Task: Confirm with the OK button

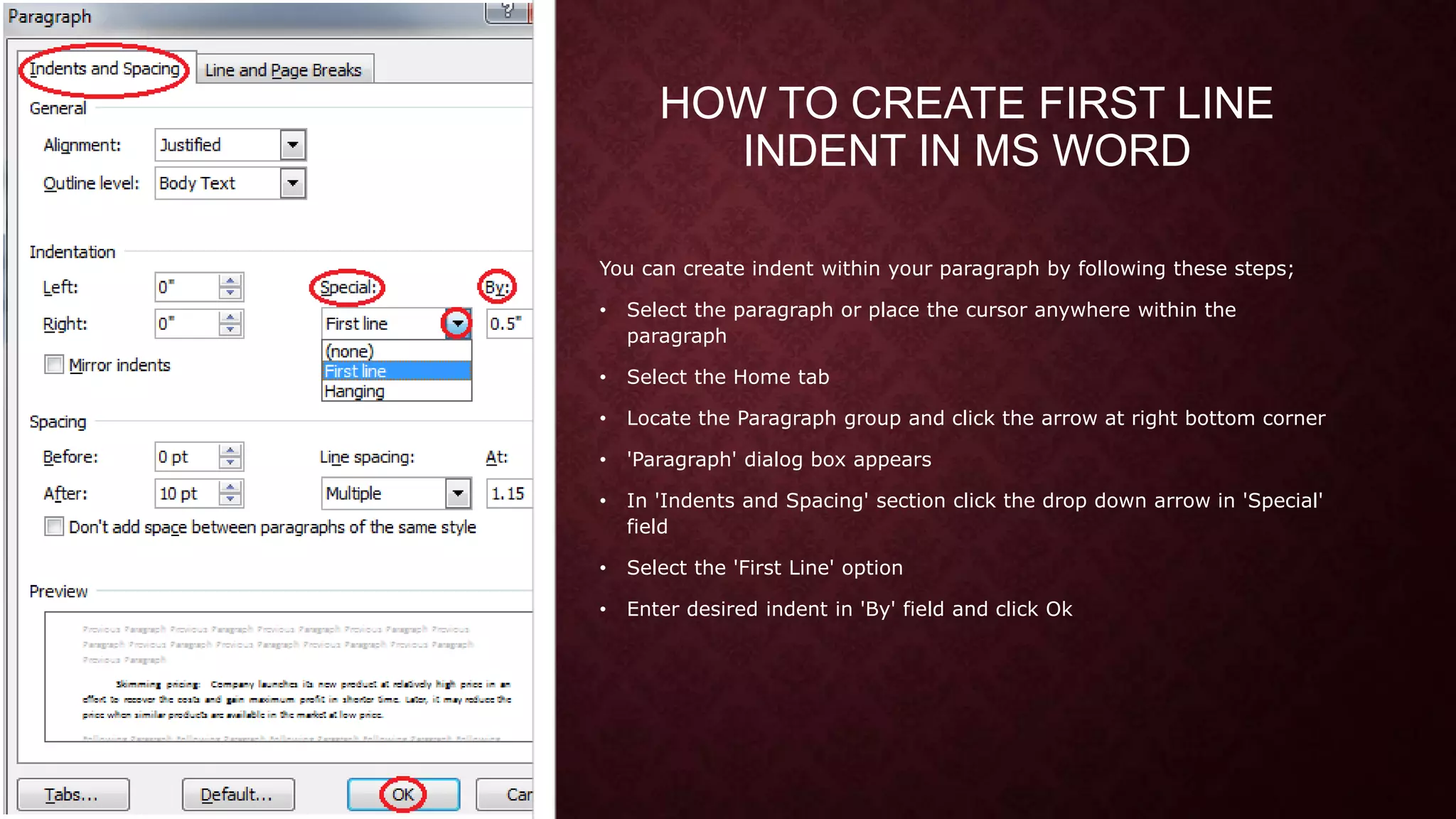Action: 403,794
